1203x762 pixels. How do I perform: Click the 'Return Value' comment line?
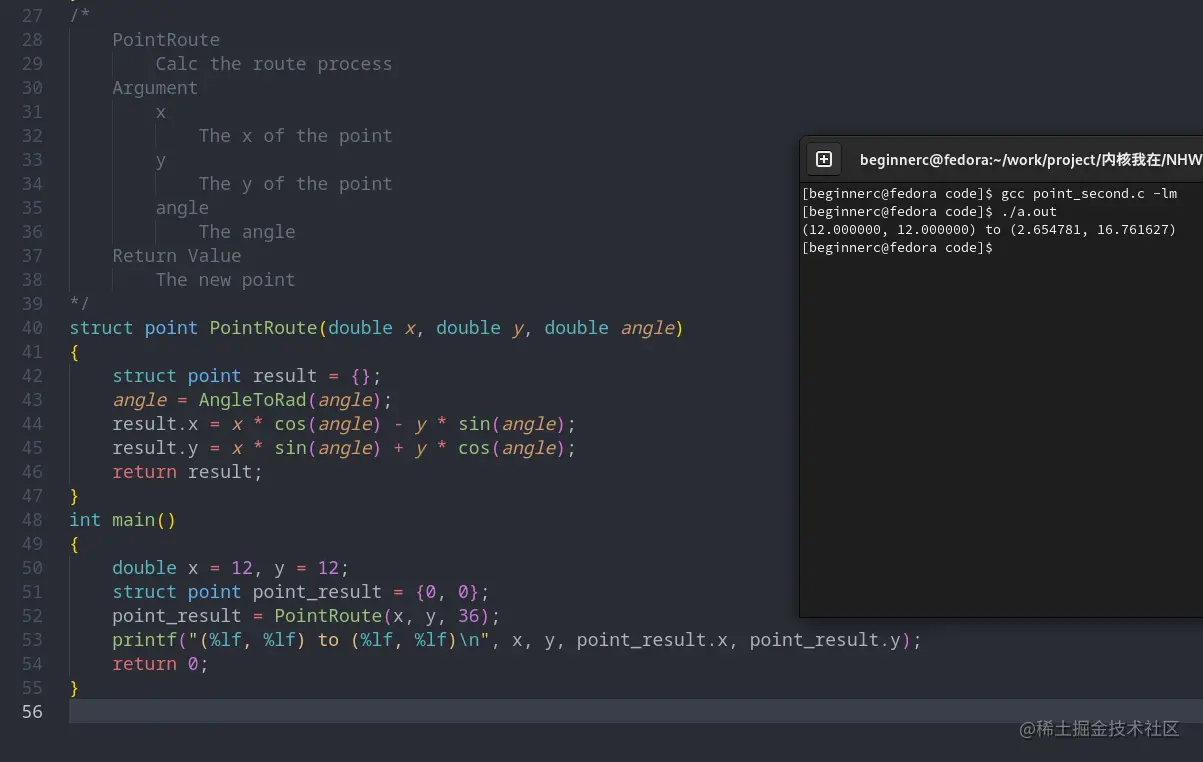click(177, 256)
